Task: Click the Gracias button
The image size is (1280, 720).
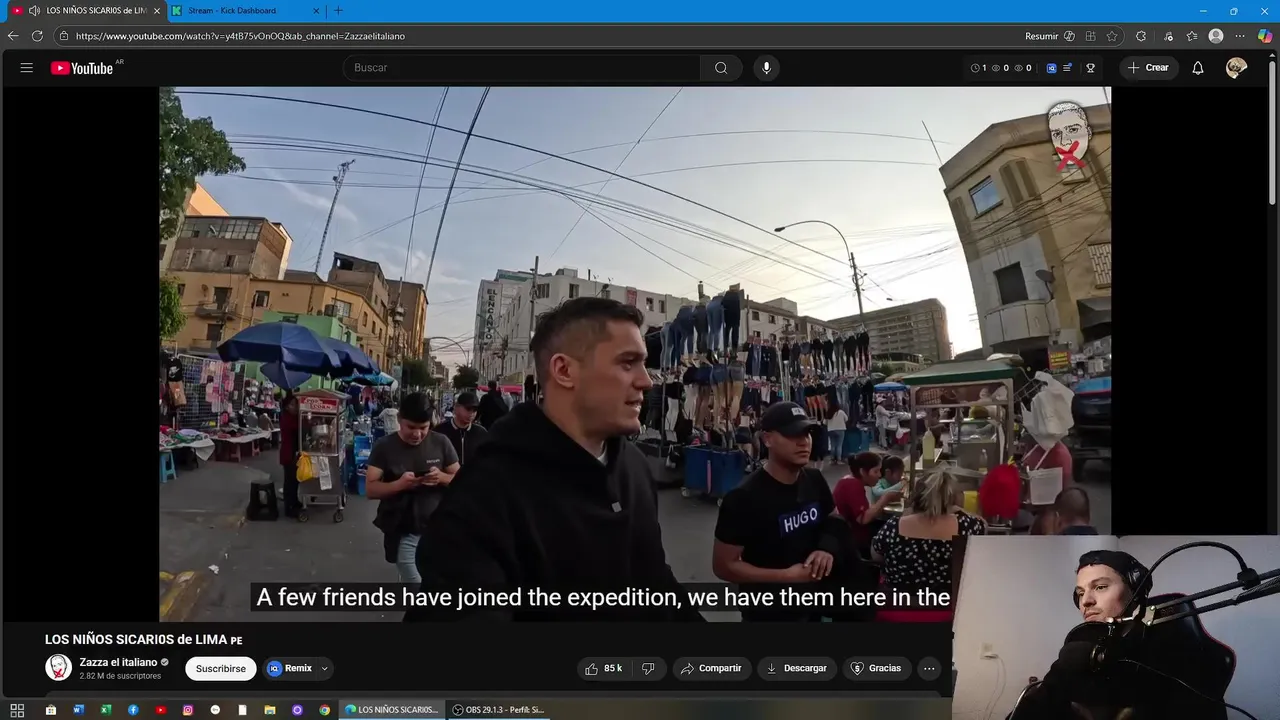Action: pyautogui.click(x=875, y=668)
